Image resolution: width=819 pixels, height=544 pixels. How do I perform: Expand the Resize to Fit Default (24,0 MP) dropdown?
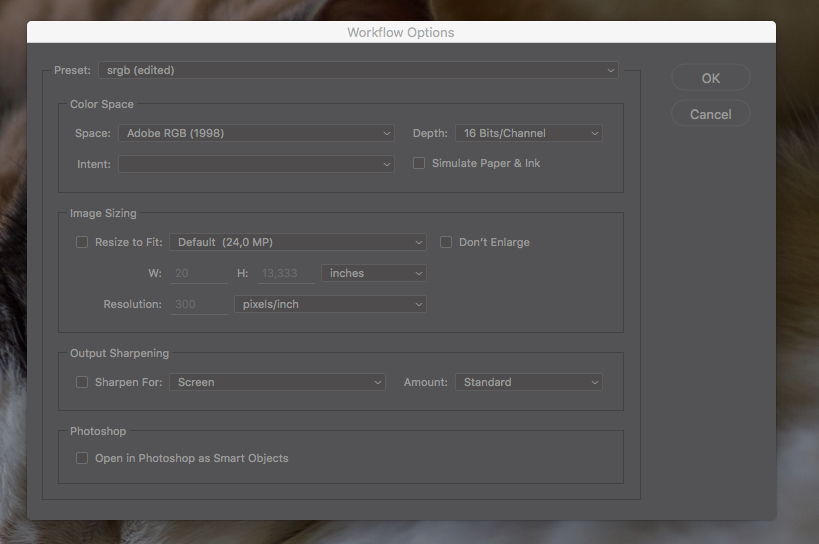(298, 242)
